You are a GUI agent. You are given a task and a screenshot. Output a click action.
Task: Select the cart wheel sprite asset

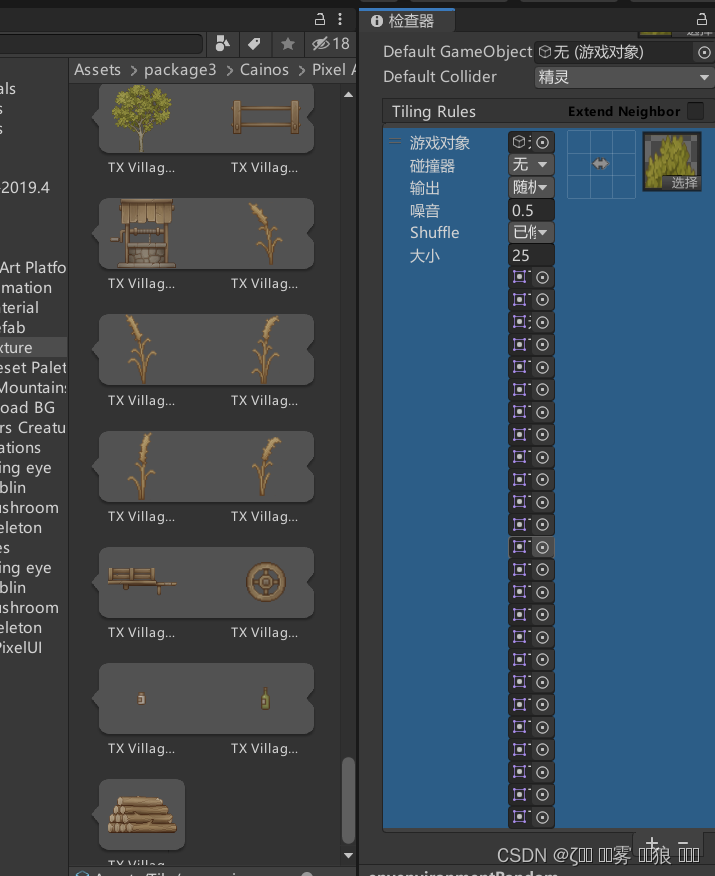[265, 582]
